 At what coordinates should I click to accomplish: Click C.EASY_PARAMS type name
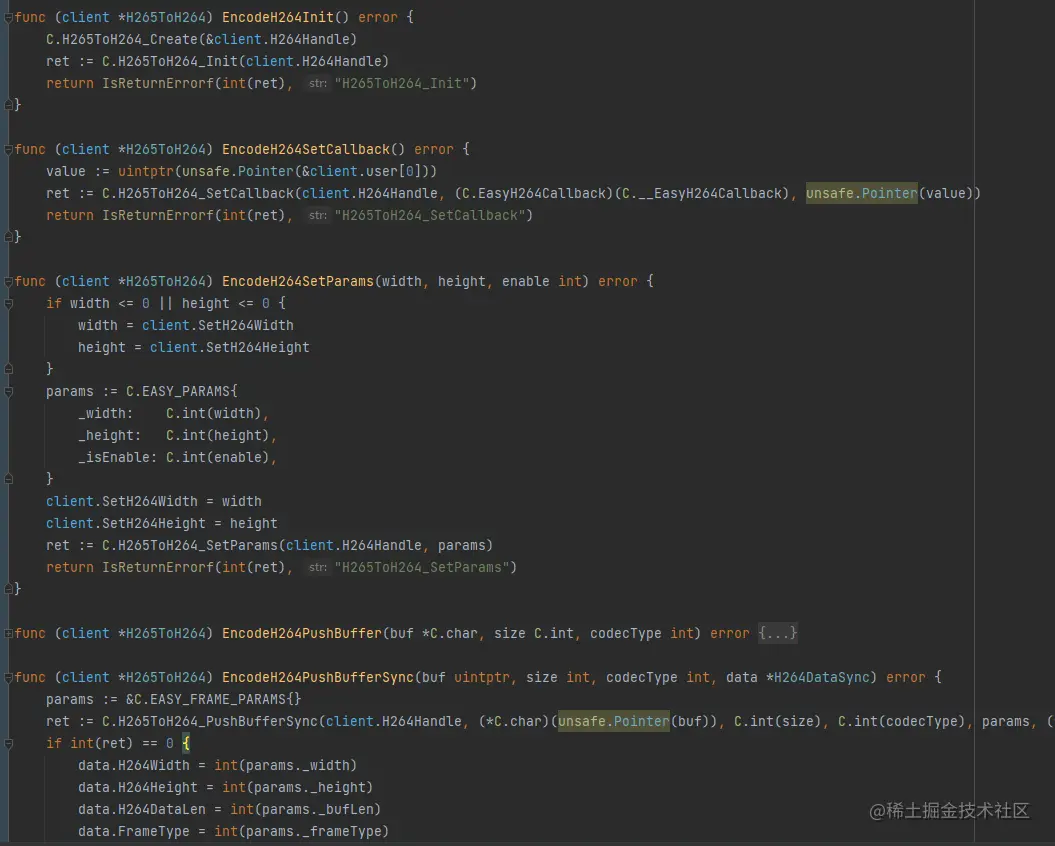pos(178,392)
